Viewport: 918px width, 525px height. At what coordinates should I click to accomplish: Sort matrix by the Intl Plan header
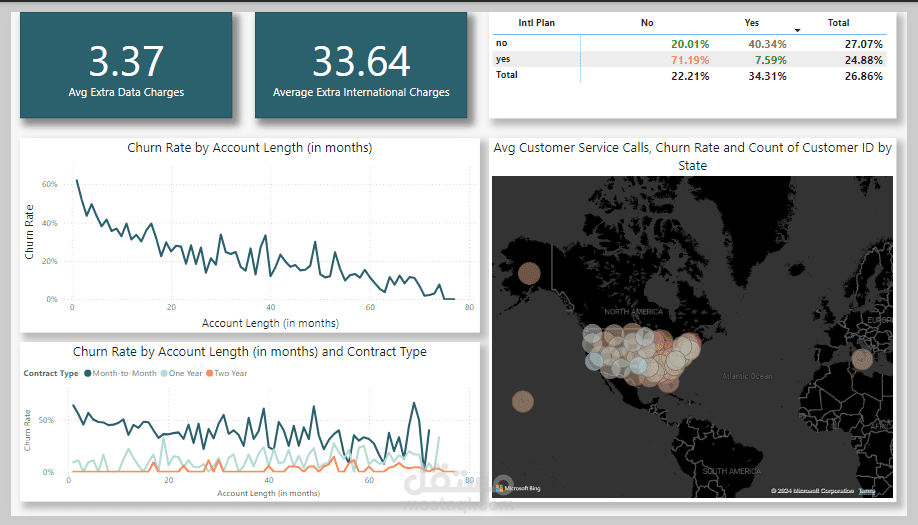[x=536, y=22]
